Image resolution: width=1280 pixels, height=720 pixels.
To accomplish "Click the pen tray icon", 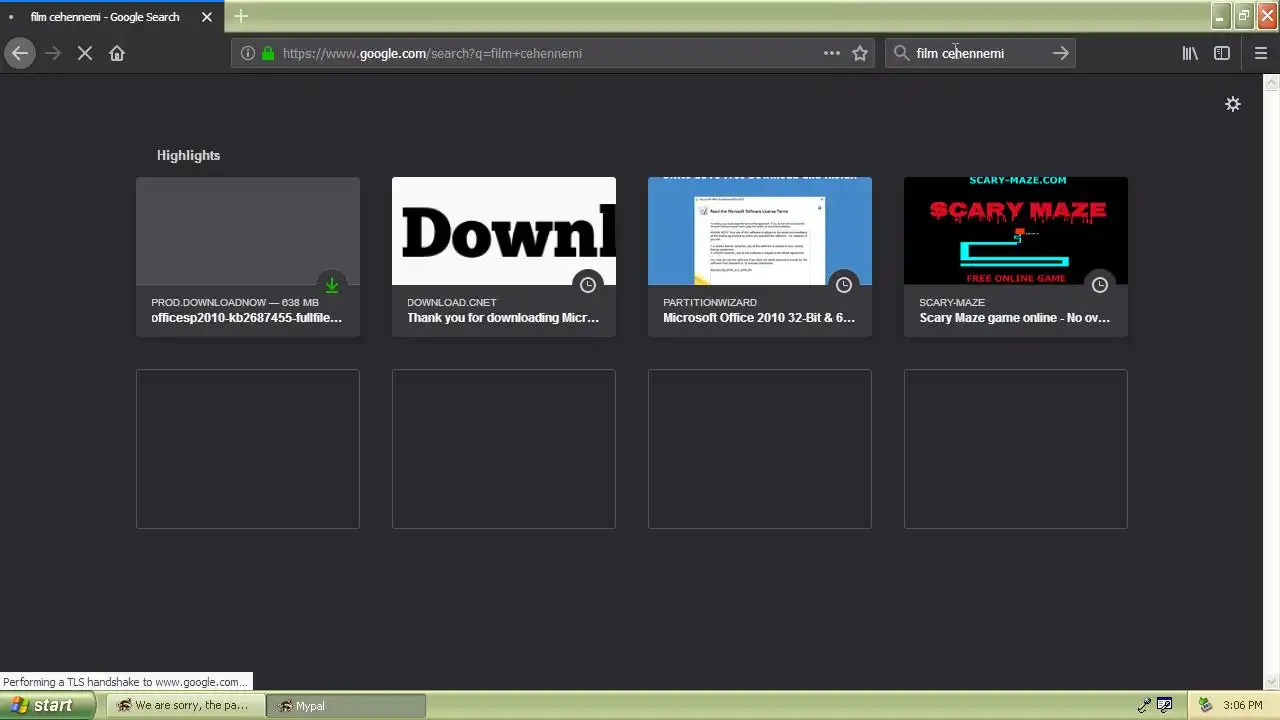I will click(x=1144, y=706).
